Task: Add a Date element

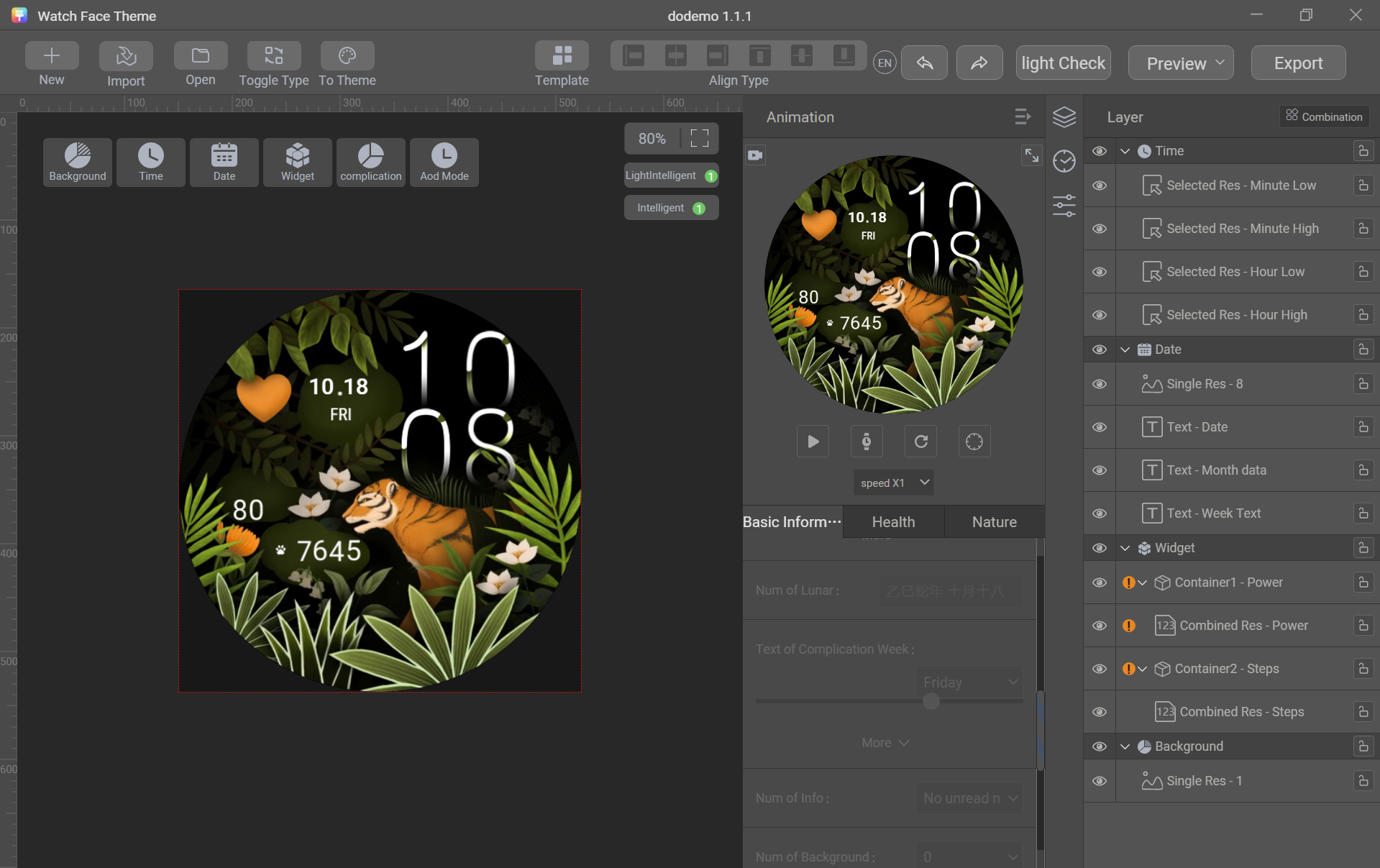Action: click(x=224, y=162)
